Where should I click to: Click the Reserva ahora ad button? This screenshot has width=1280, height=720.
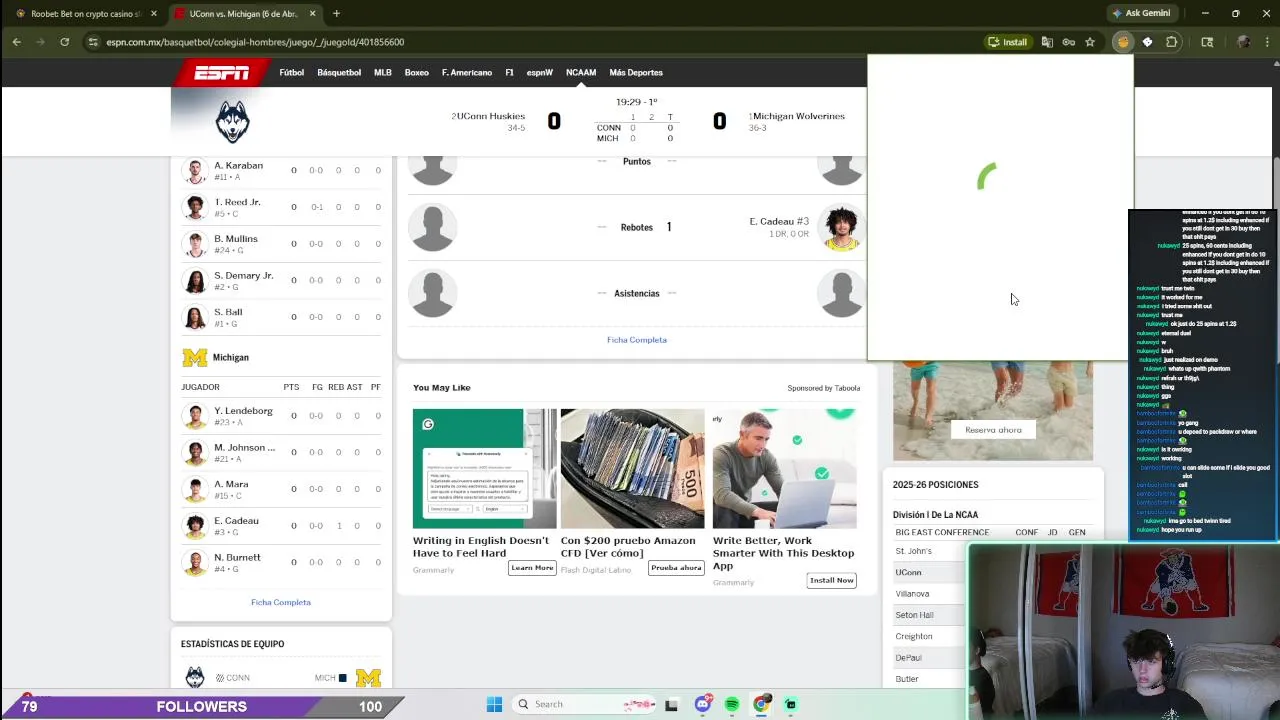point(993,430)
